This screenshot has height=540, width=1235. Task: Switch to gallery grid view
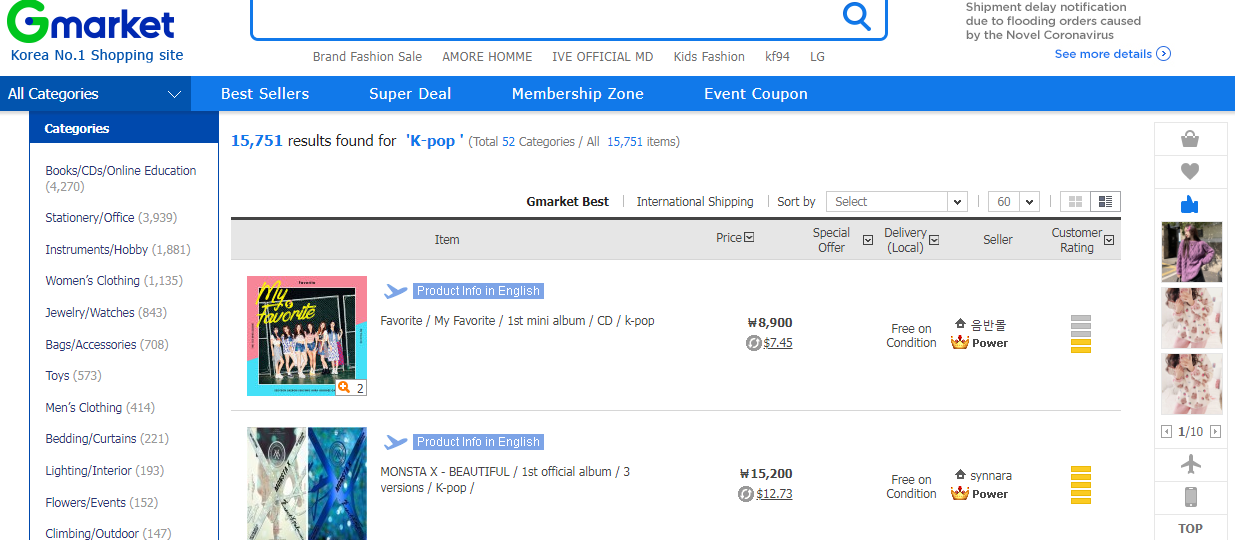pos(1076,202)
